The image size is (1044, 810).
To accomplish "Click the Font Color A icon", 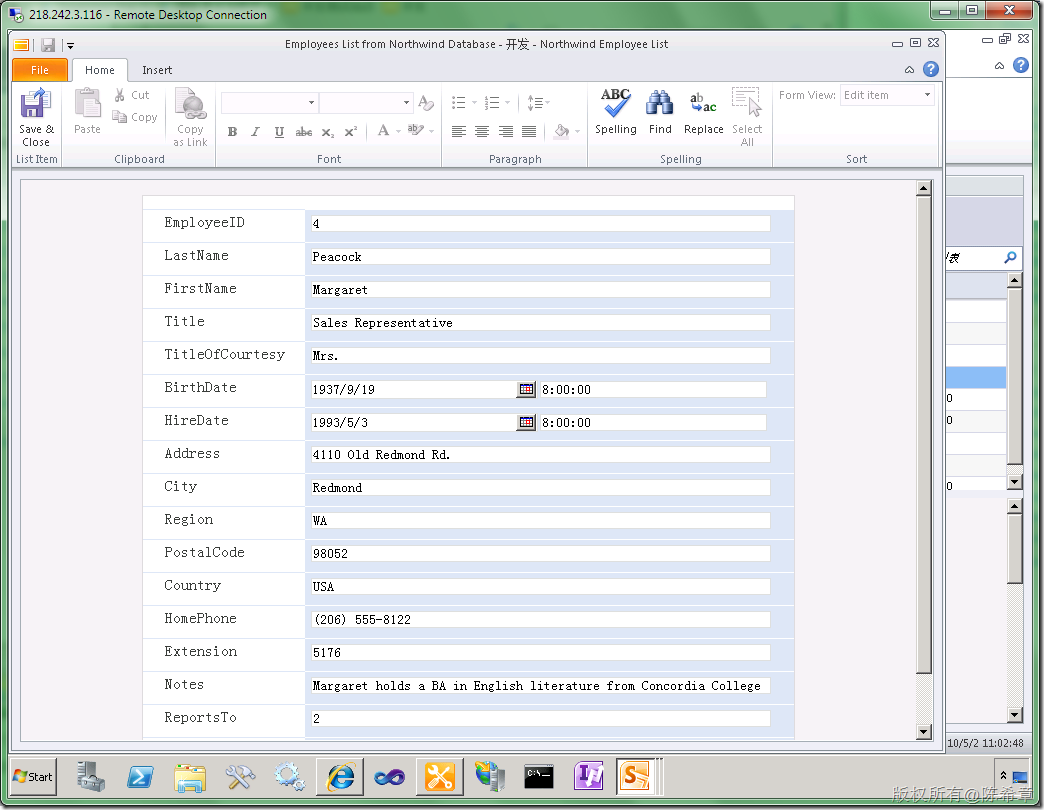I will (384, 130).
